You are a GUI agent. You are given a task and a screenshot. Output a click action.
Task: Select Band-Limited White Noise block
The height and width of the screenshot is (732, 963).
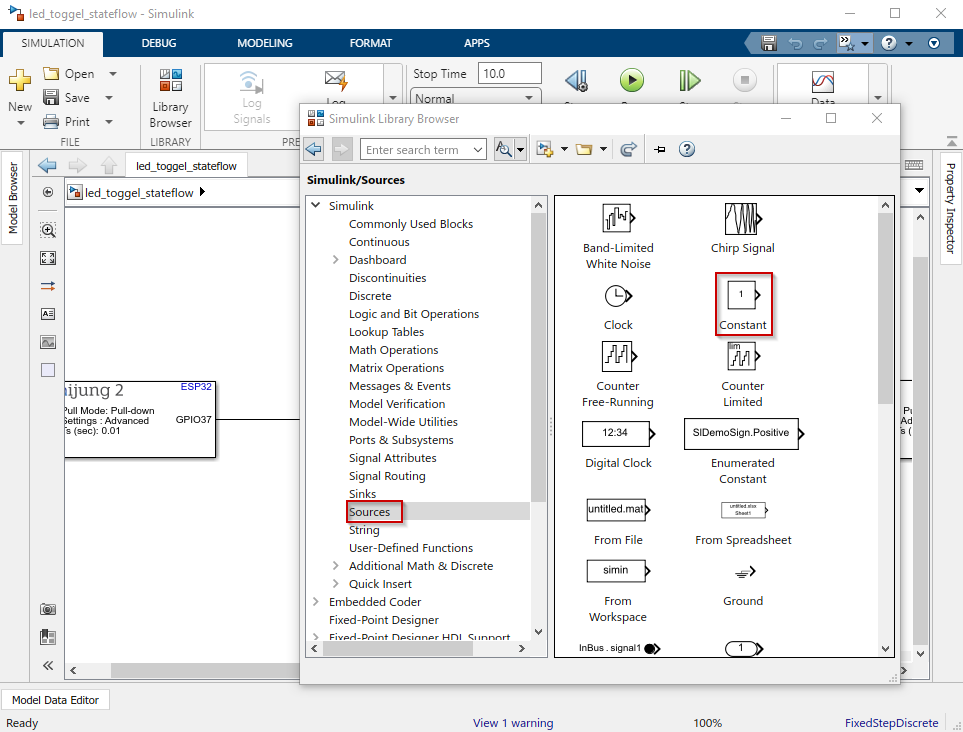coord(618,219)
